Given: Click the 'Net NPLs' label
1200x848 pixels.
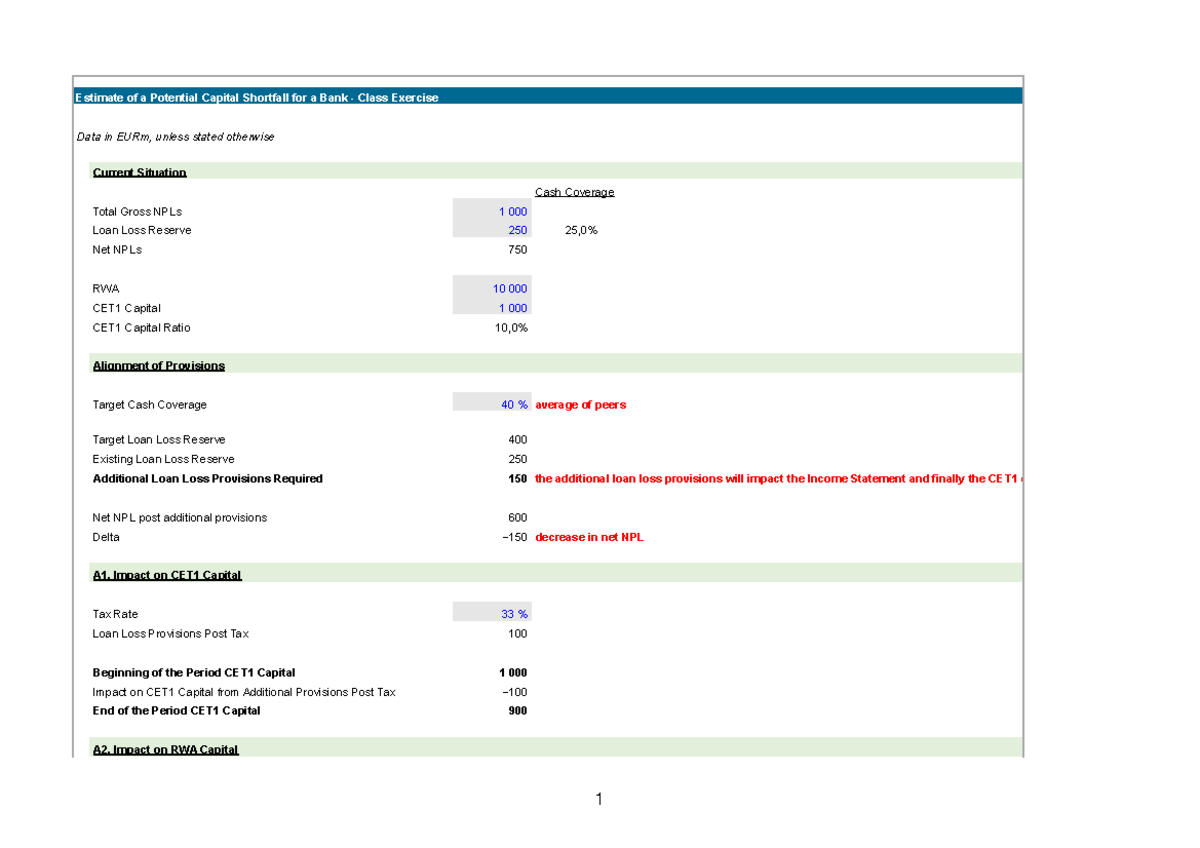Looking at the screenshot, I should click(118, 250).
